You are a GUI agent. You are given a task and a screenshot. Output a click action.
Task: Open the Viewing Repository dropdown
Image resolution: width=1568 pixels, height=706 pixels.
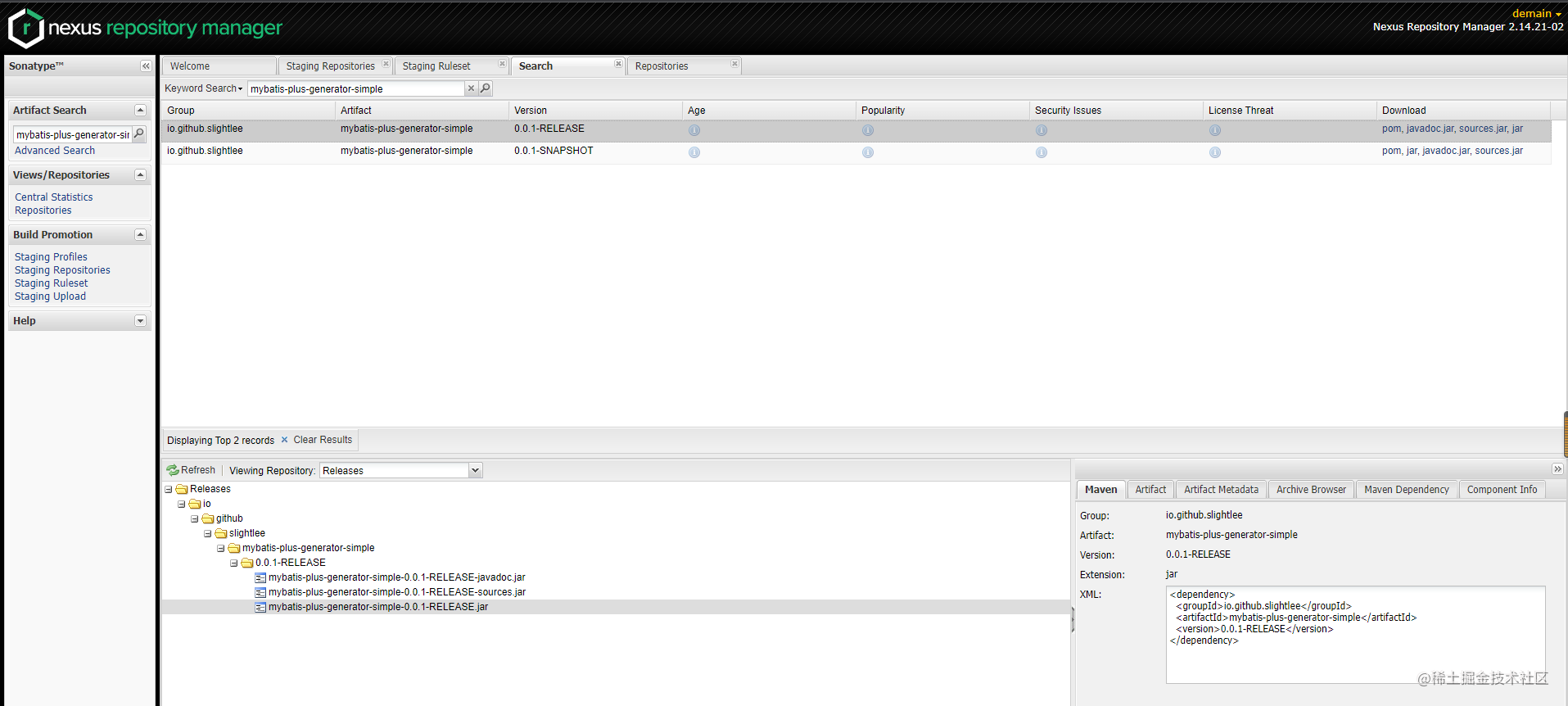[x=475, y=470]
